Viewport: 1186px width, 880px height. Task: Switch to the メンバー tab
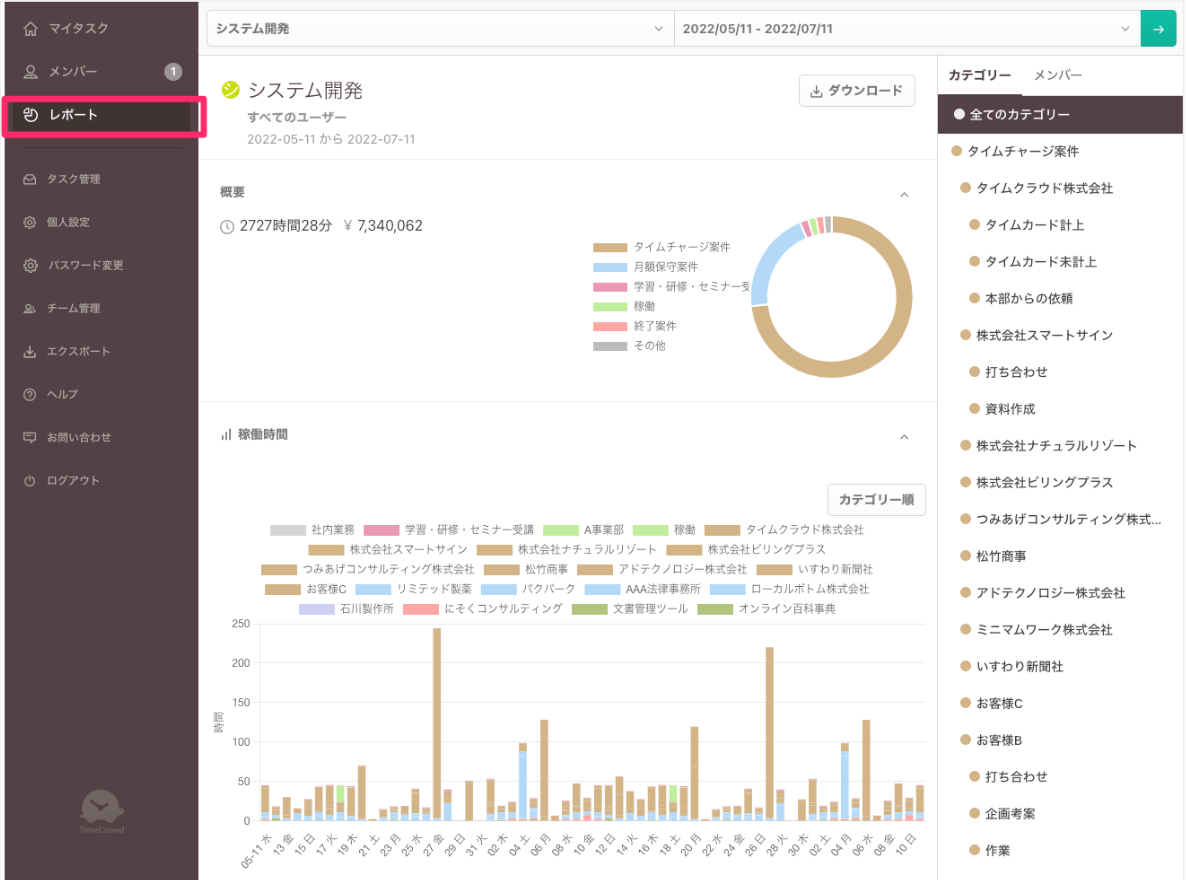[1057, 76]
